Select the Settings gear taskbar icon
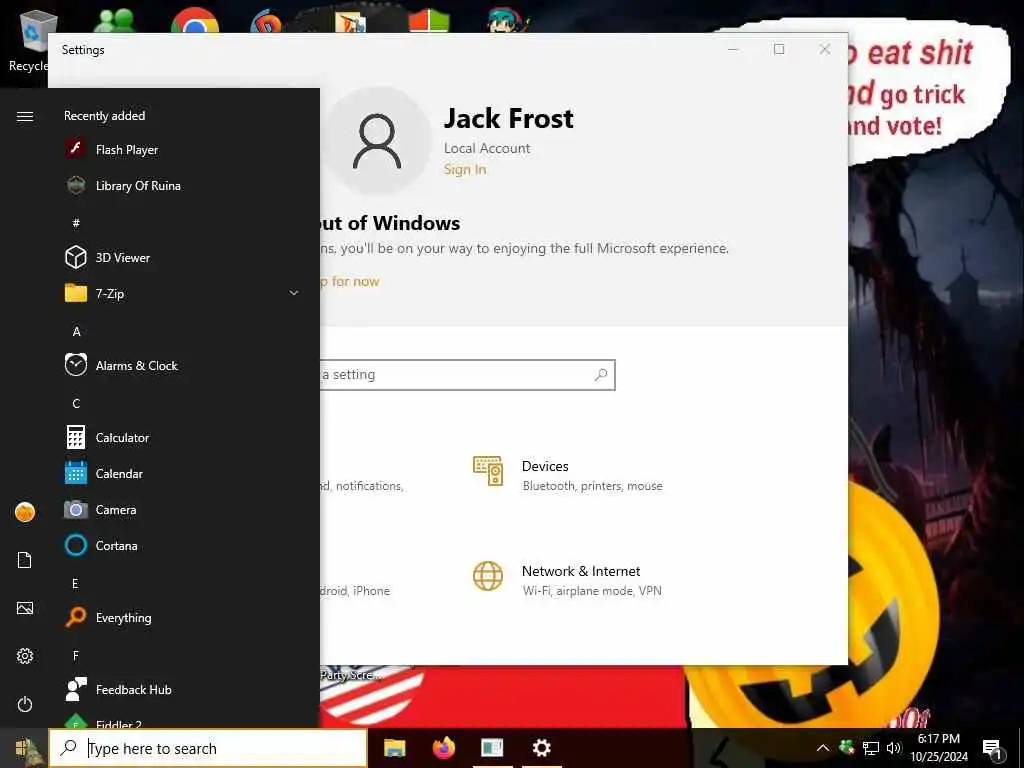This screenshot has width=1024, height=768. click(541, 748)
